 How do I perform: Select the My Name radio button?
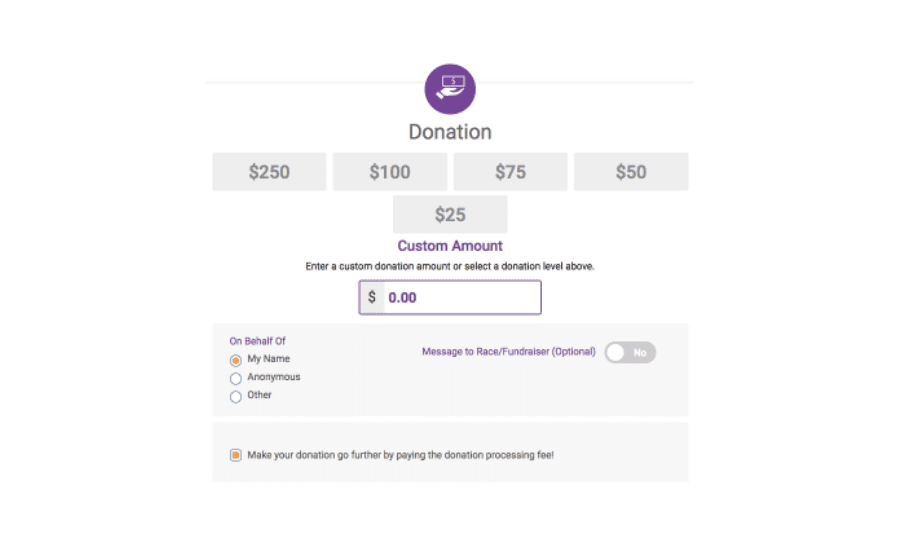pos(235,361)
